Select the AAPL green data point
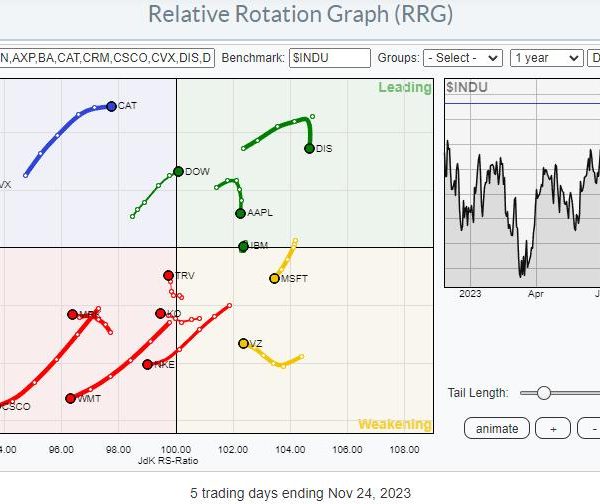Image resolution: width=600 pixels, height=504 pixels. 240,213
